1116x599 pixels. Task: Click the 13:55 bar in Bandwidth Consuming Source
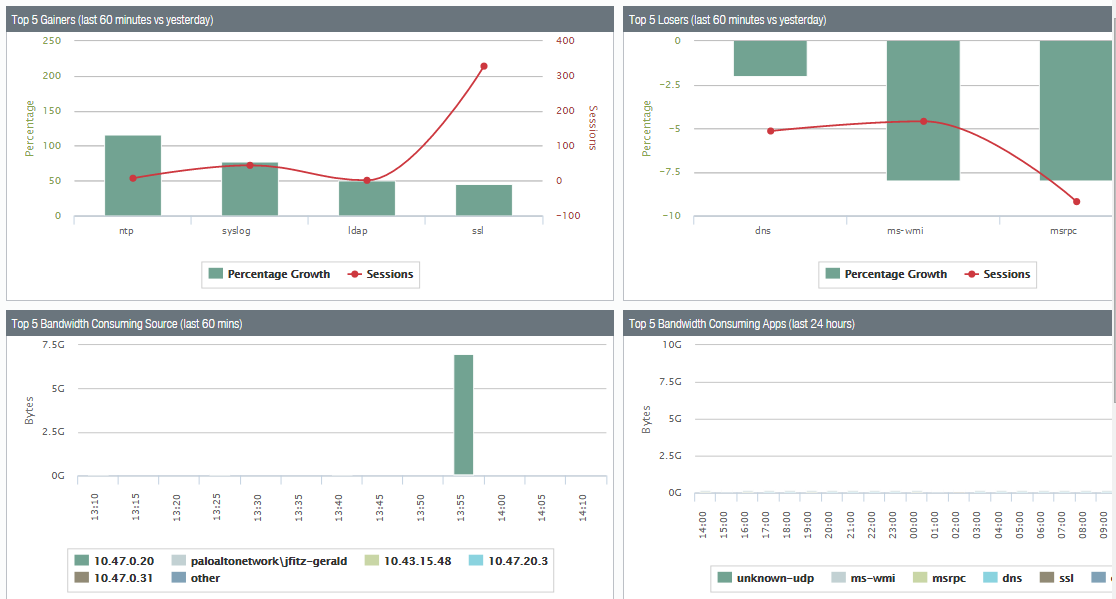point(464,414)
